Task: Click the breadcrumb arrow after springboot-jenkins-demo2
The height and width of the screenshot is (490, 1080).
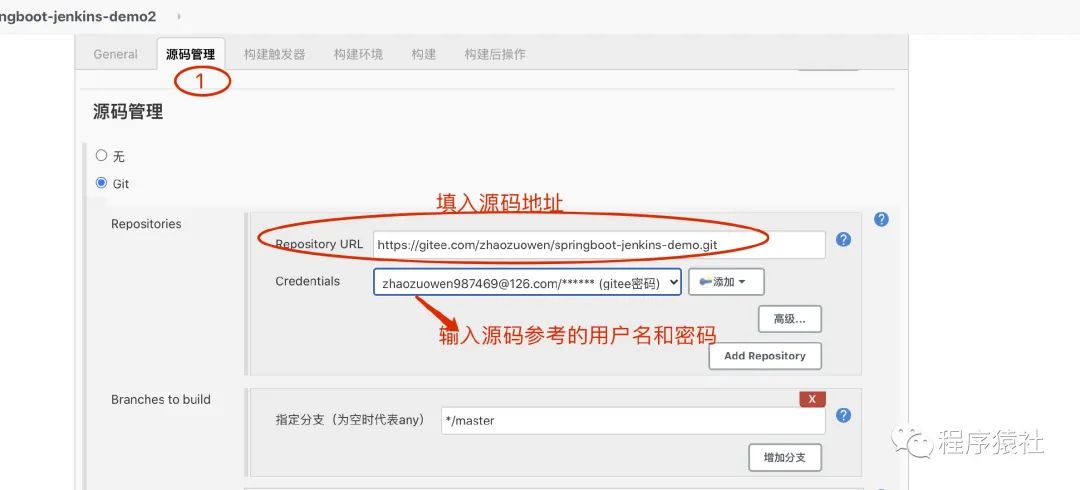Action: [179, 16]
